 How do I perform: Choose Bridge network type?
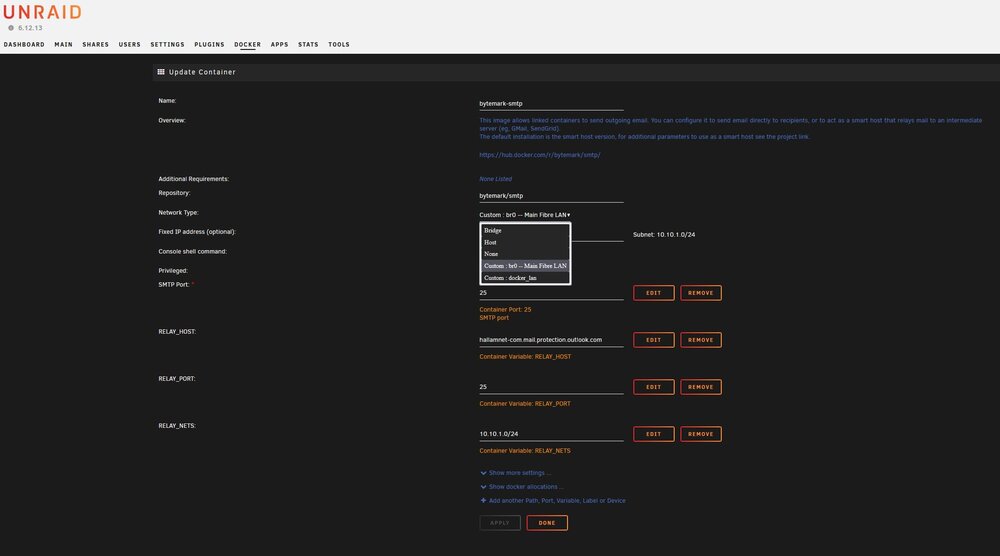(525, 230)
